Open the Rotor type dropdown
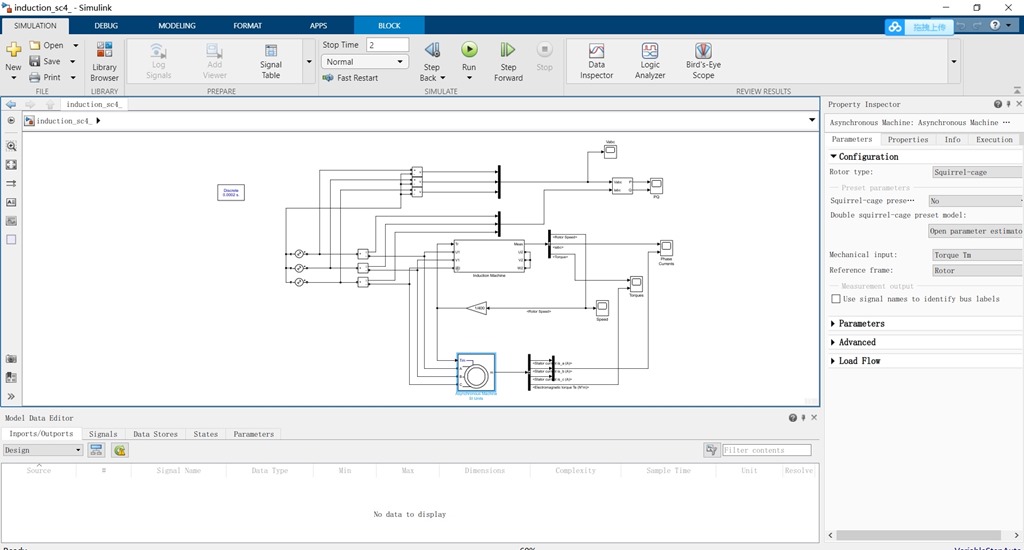This screenshot has height=550, width=1024. [x=977, y=172]
